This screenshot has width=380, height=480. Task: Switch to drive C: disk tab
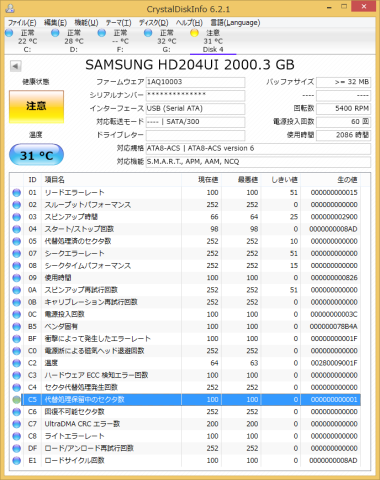(27, 41)
